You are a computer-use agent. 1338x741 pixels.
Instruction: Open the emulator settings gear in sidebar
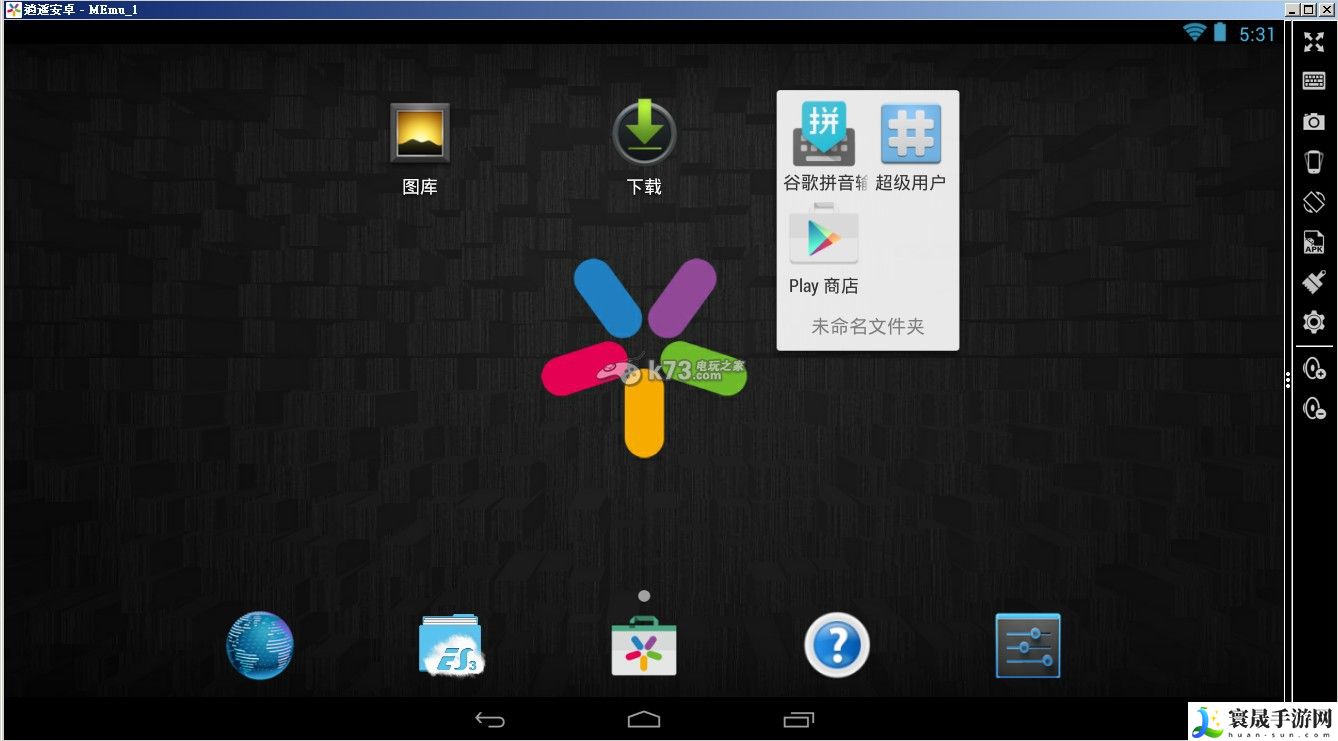coord(1314,322)
